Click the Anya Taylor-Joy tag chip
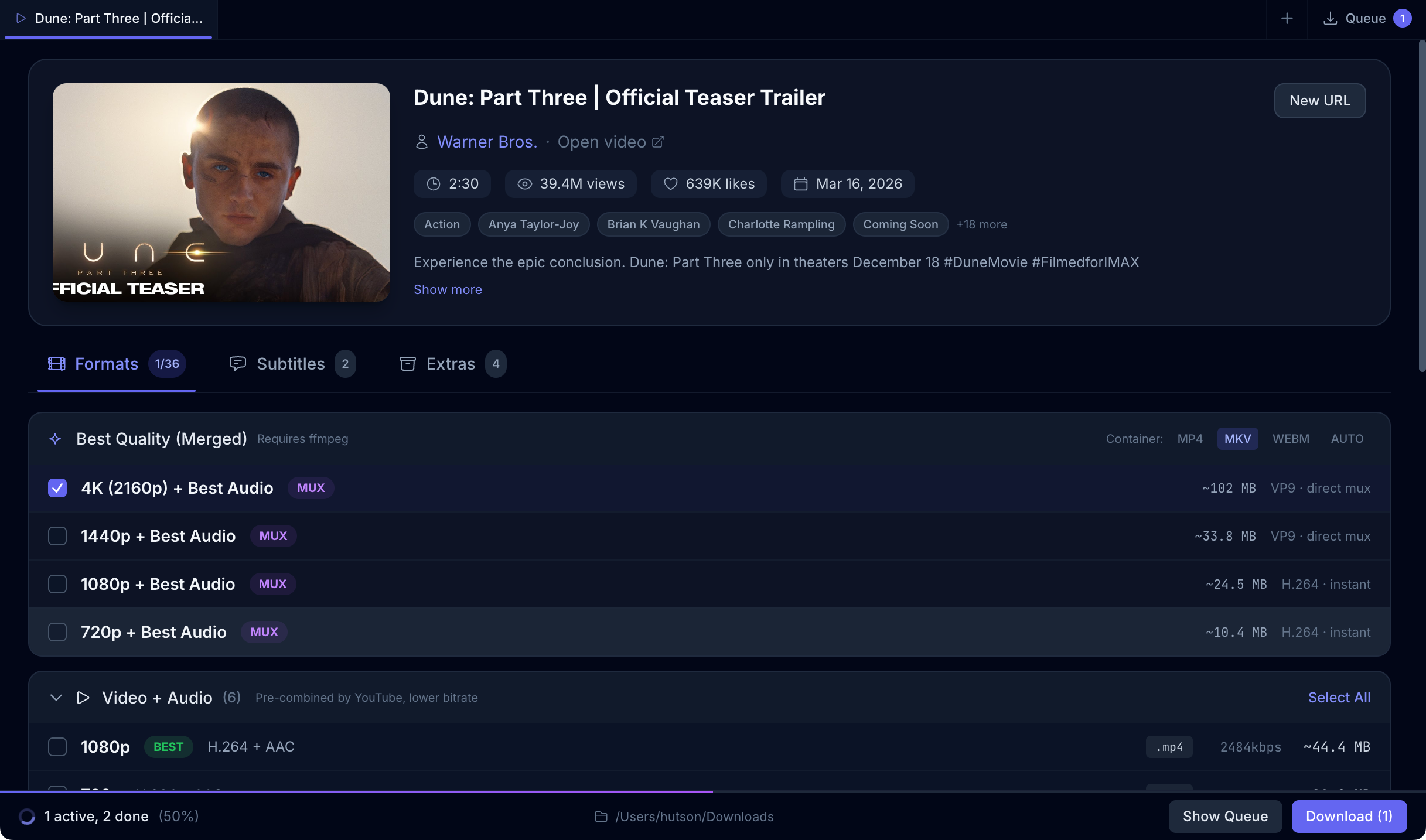This screenshot has width=1426, height=840. point(534,224)
